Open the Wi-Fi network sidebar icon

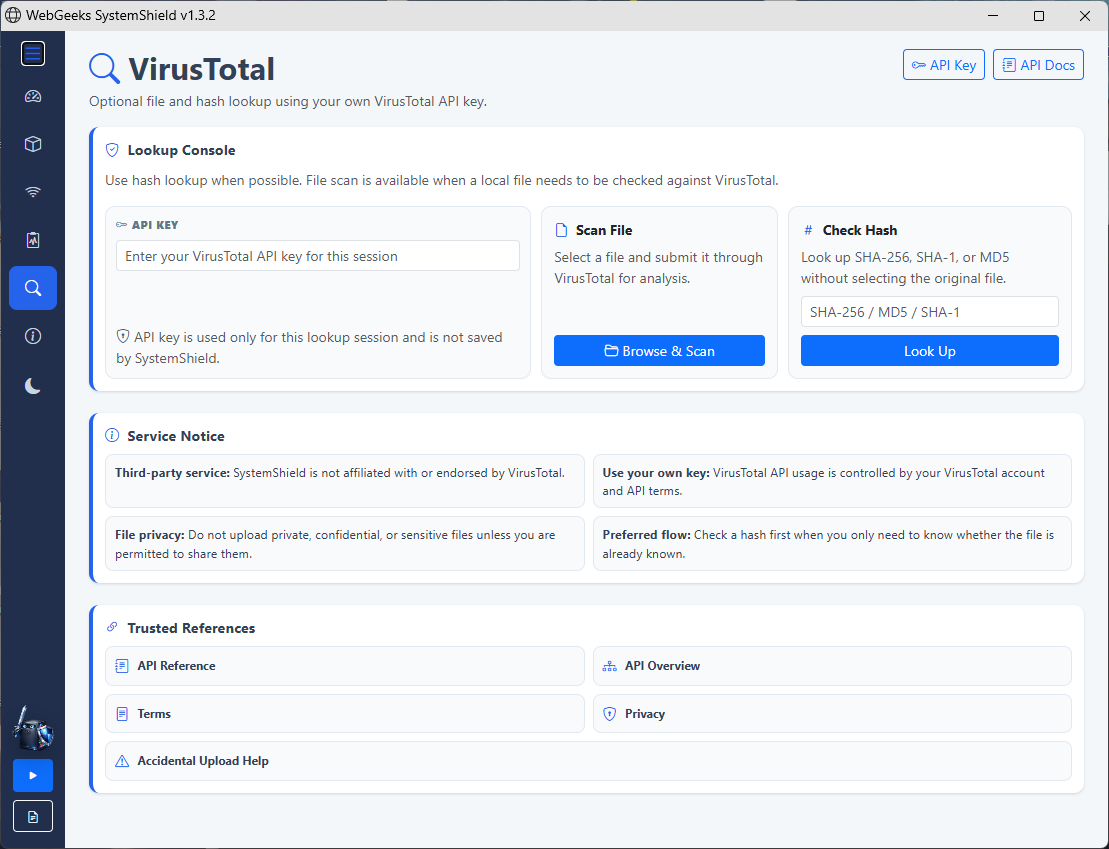tap(33, 192)
